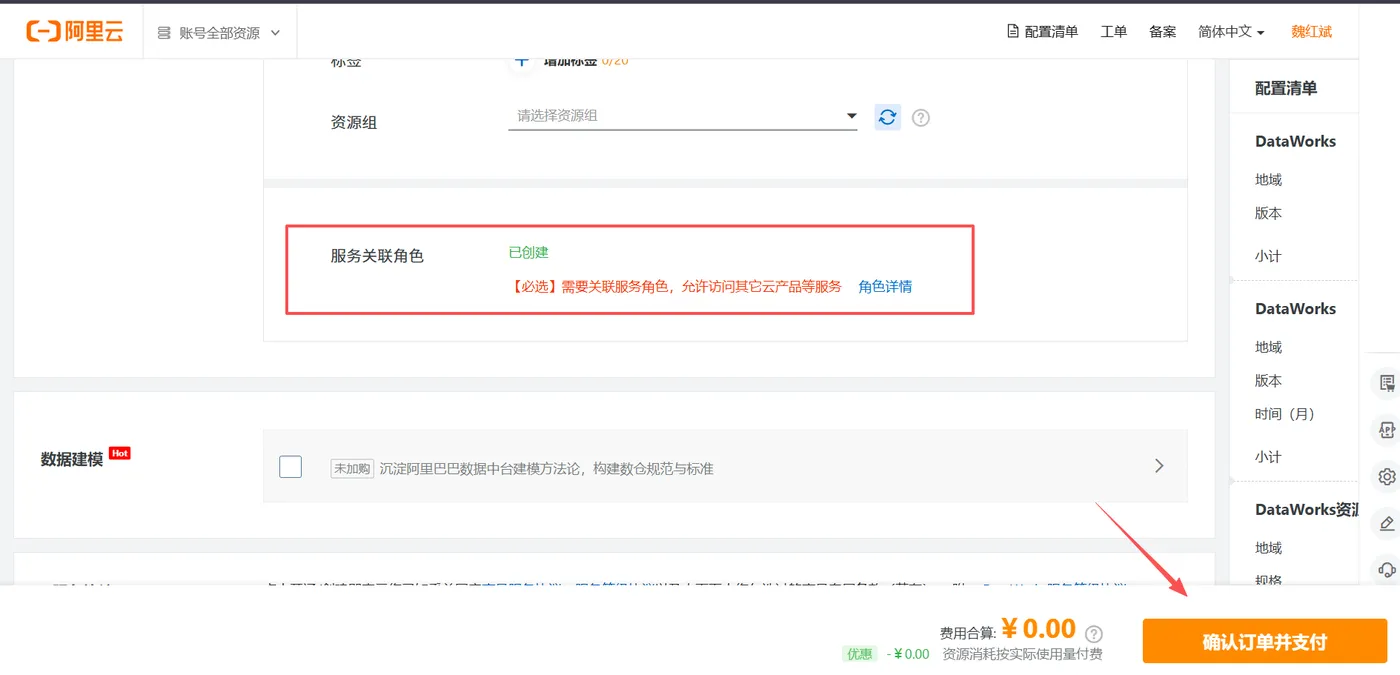1400x675 pixels.
Task: Click the 服务关联角色 label
Action: click(x=377, y=256)
